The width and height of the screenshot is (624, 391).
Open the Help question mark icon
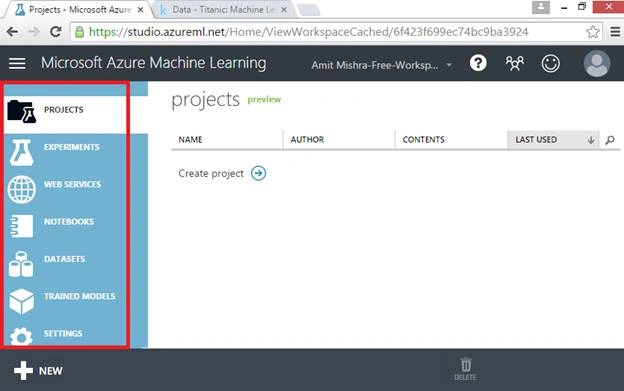478,63
